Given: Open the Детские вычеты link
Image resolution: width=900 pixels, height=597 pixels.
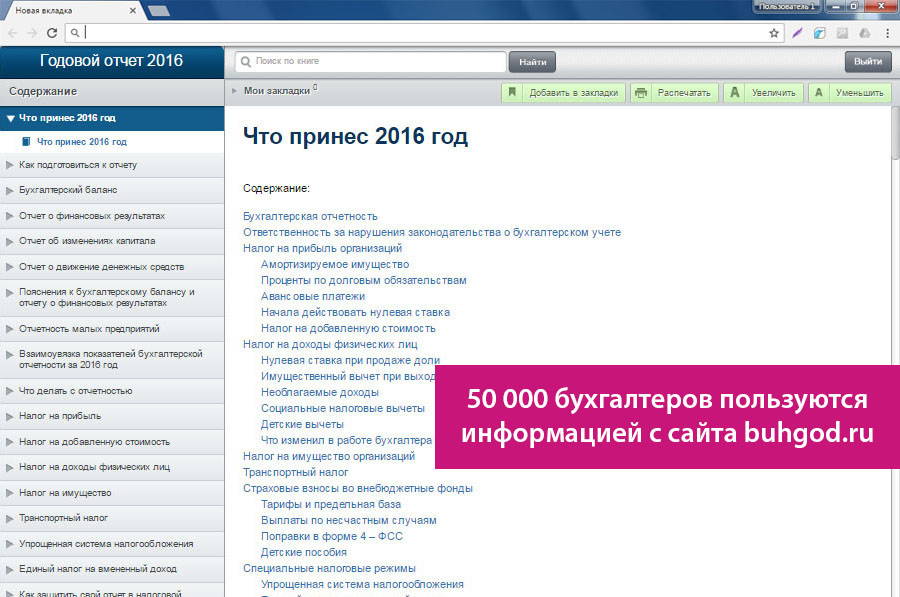Looking at the screenshot, I should [x=302, y=425].
